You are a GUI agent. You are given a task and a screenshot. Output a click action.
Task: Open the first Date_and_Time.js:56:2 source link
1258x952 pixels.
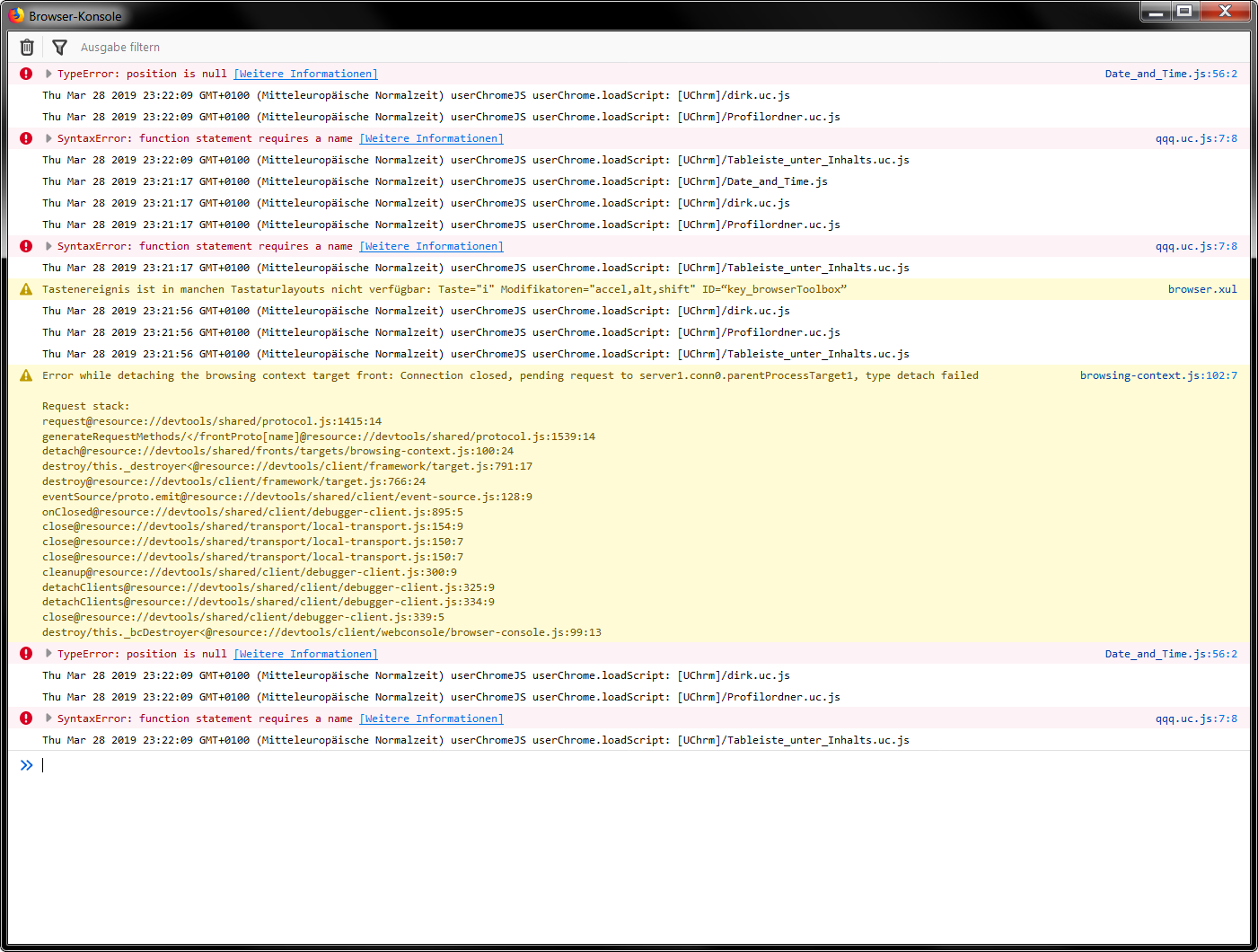(1171, 74)
